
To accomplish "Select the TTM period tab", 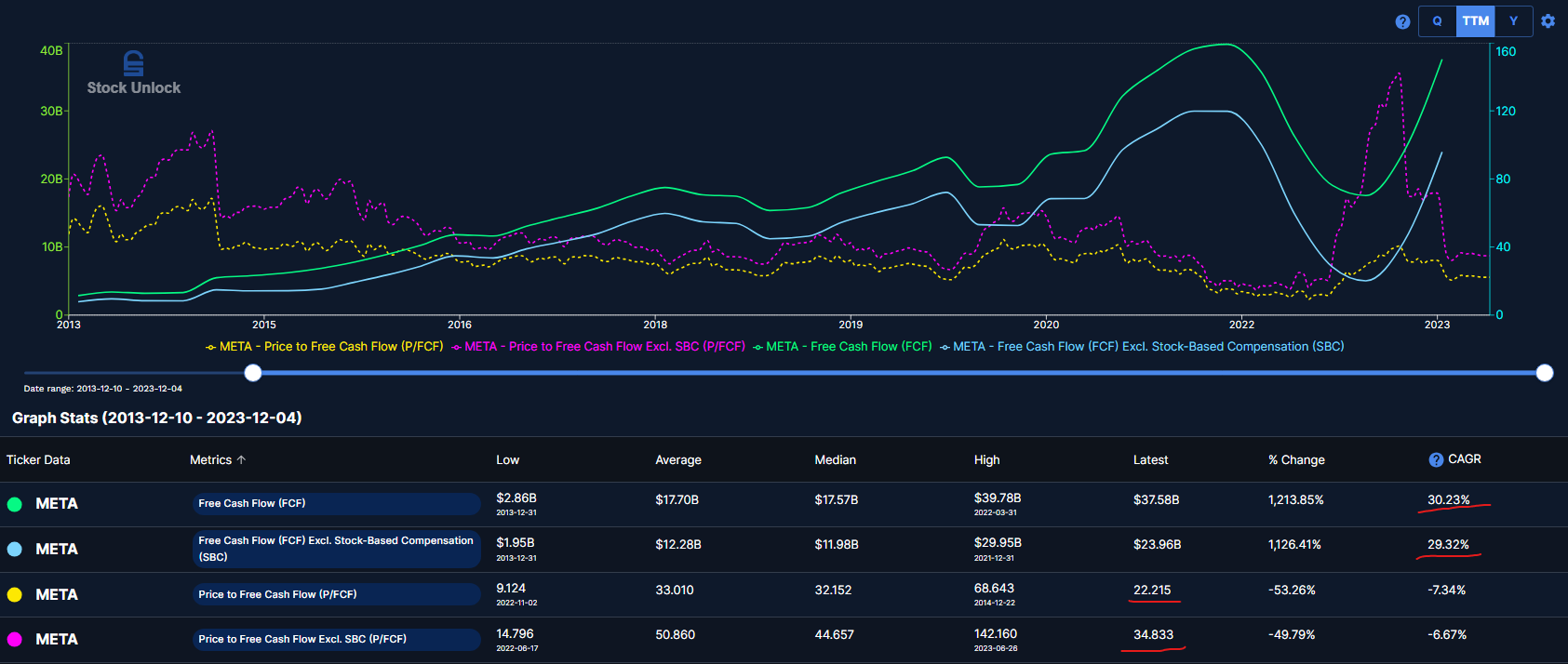I will click(1476, 20).
